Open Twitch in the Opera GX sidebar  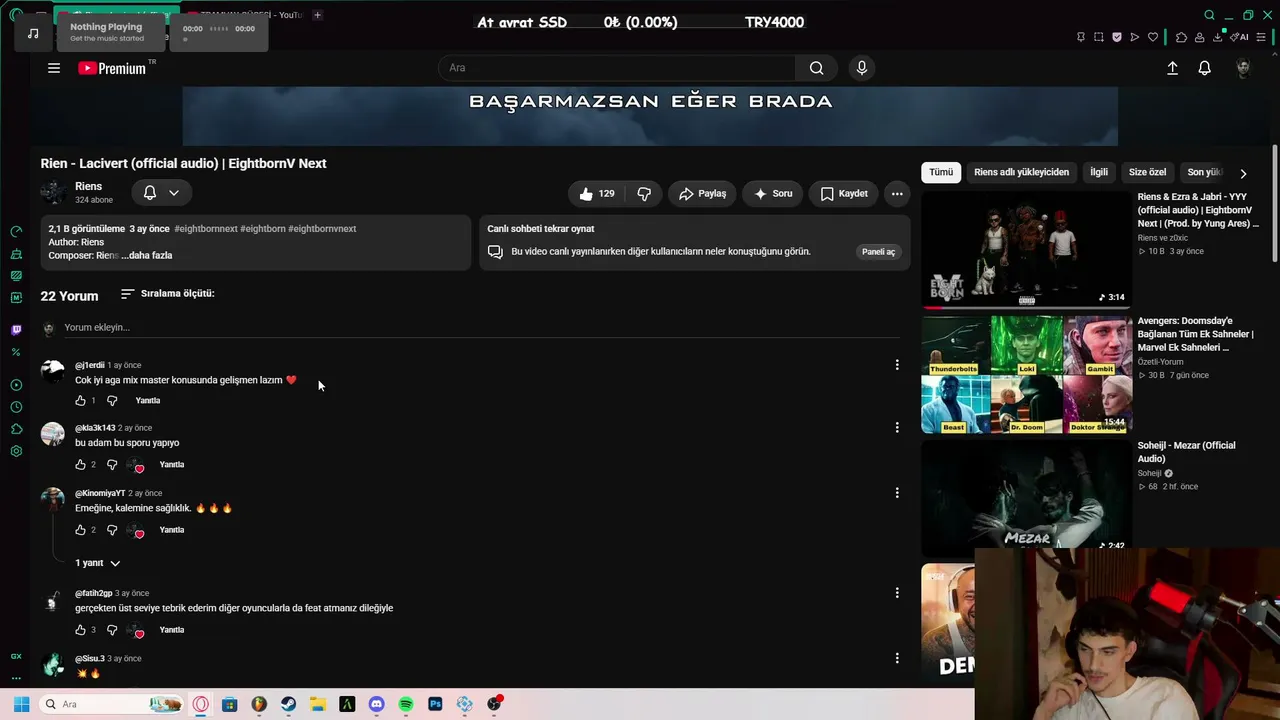pyautogui.click(x=16, y=330)
